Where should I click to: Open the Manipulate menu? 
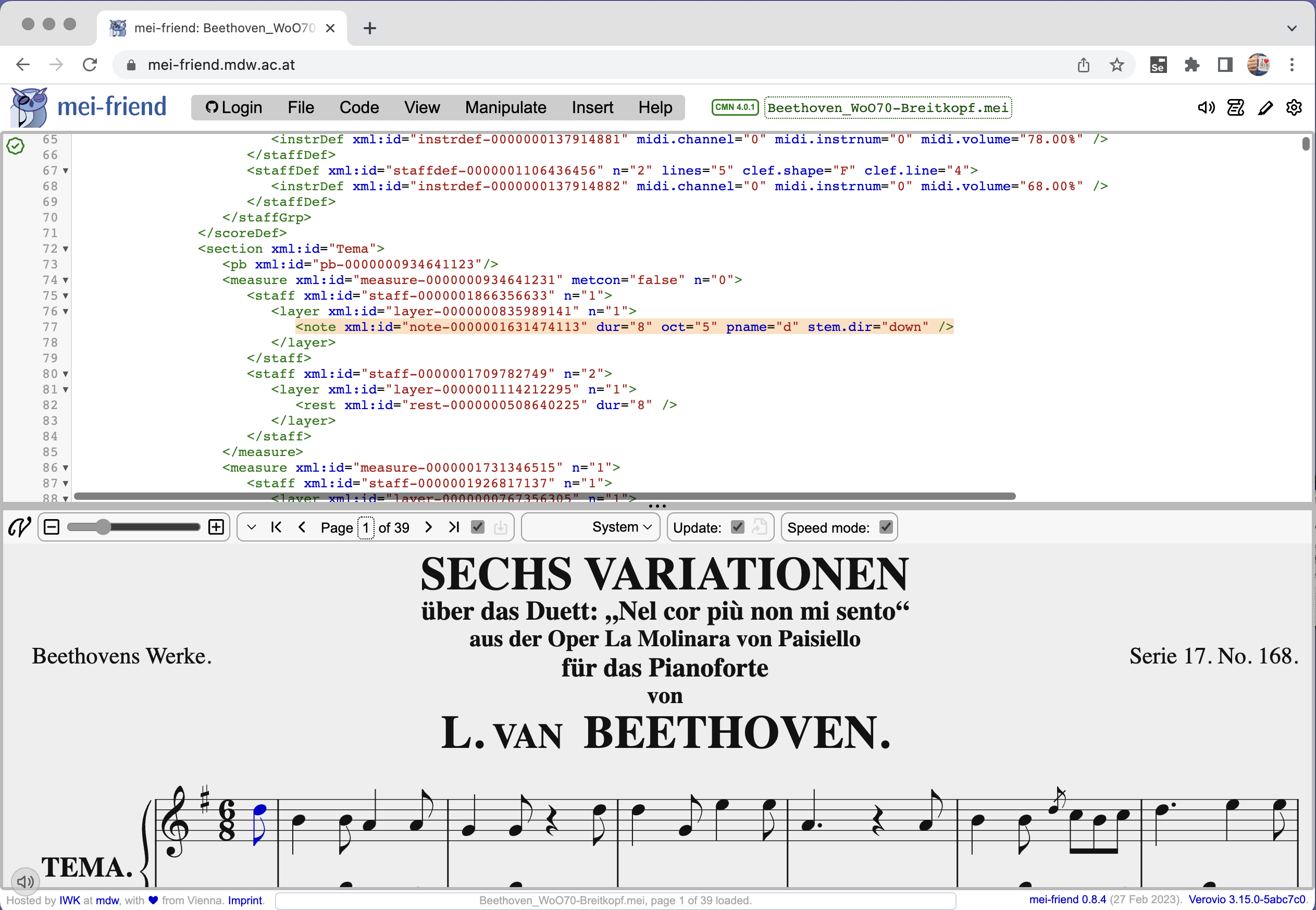[x=505, y=108]
